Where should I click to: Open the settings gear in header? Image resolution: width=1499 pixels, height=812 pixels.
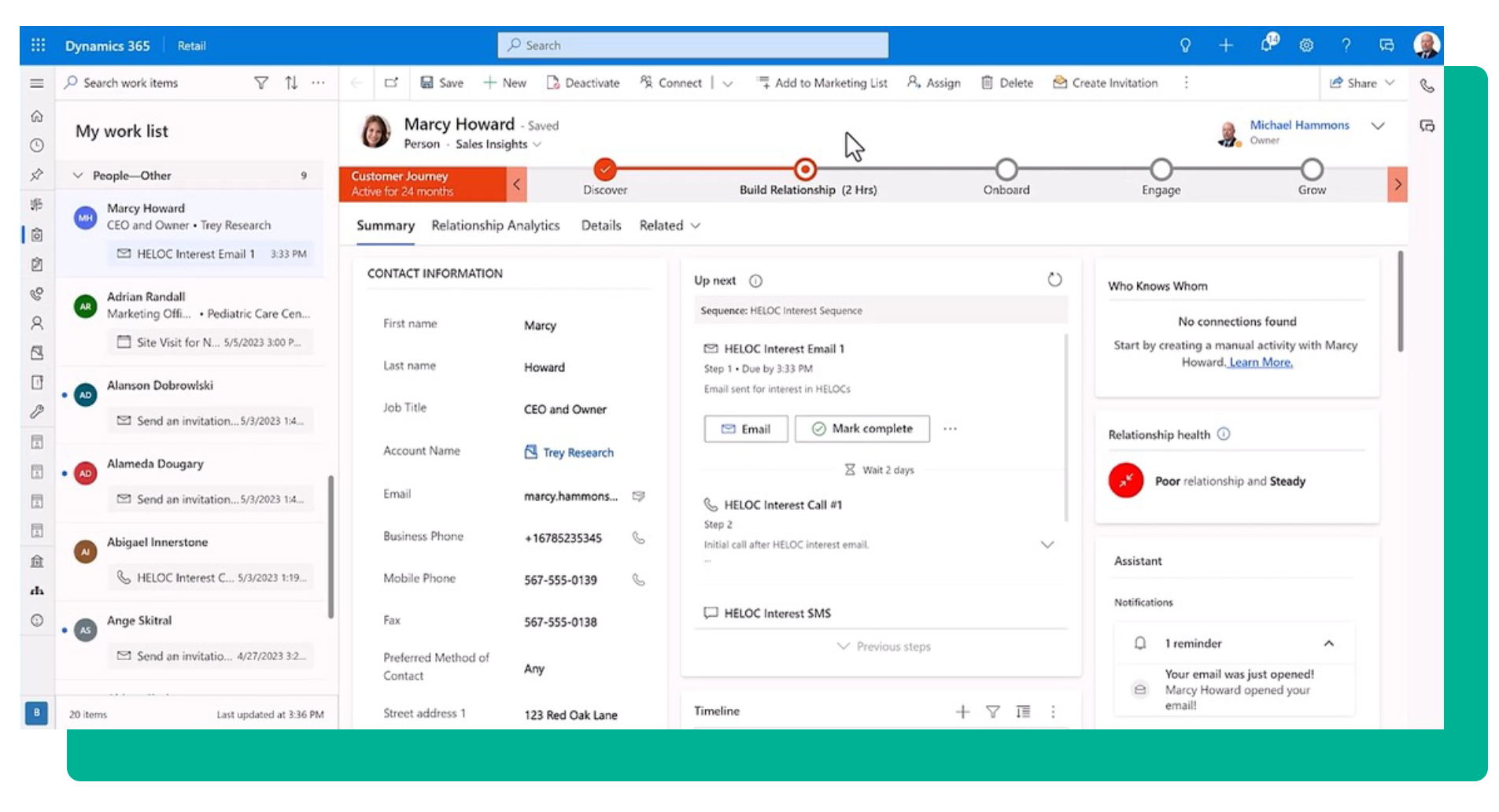coord(1306,46)
